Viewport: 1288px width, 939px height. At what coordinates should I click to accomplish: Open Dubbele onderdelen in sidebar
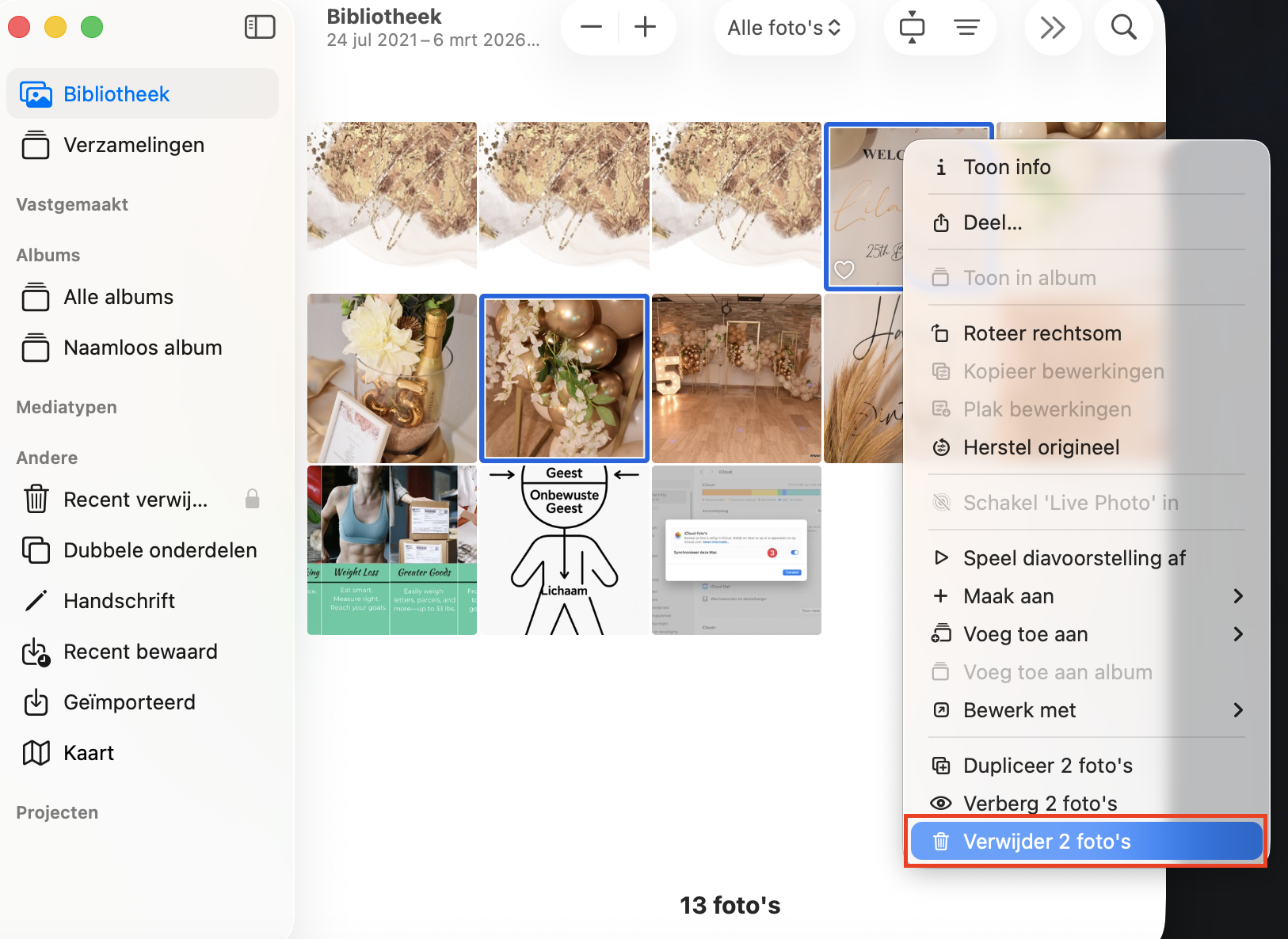click(160, 550)
